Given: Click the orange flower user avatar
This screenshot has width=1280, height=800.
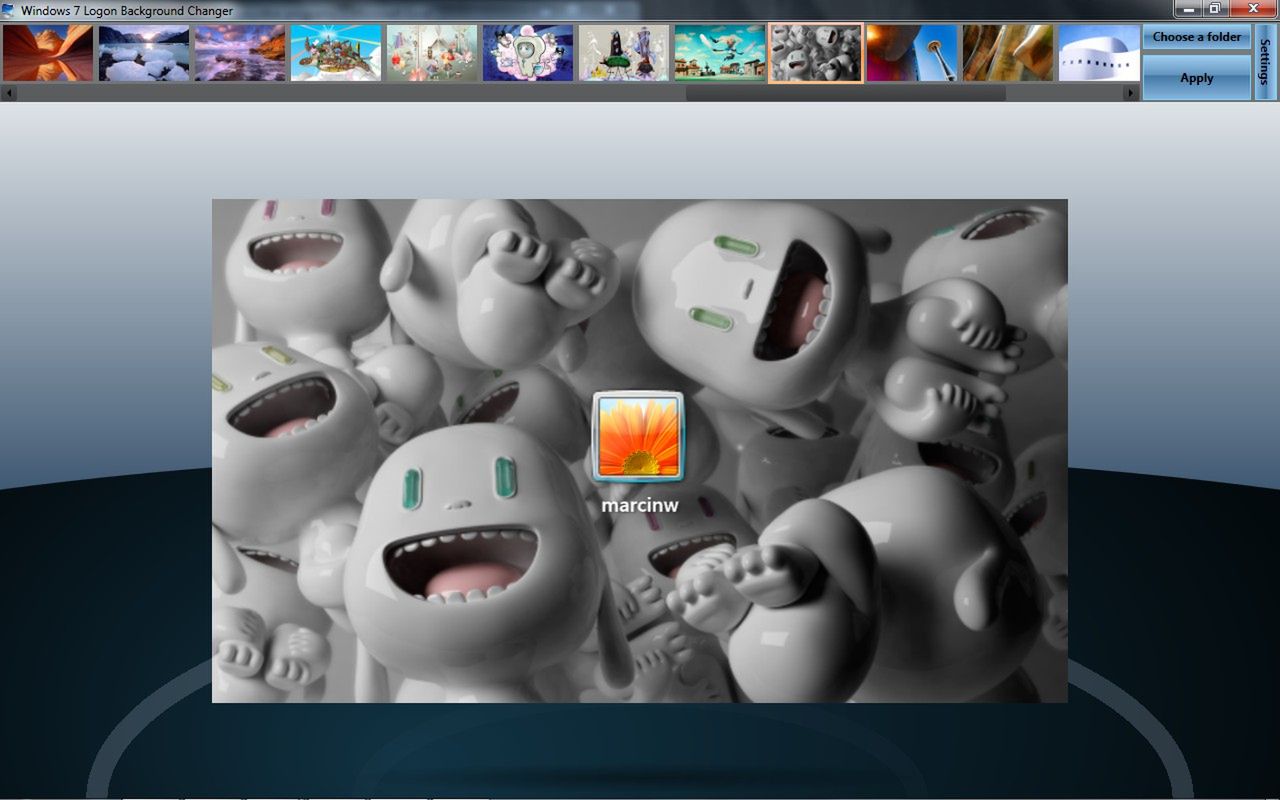Looking at the screenshot, I should pos(638,437).
